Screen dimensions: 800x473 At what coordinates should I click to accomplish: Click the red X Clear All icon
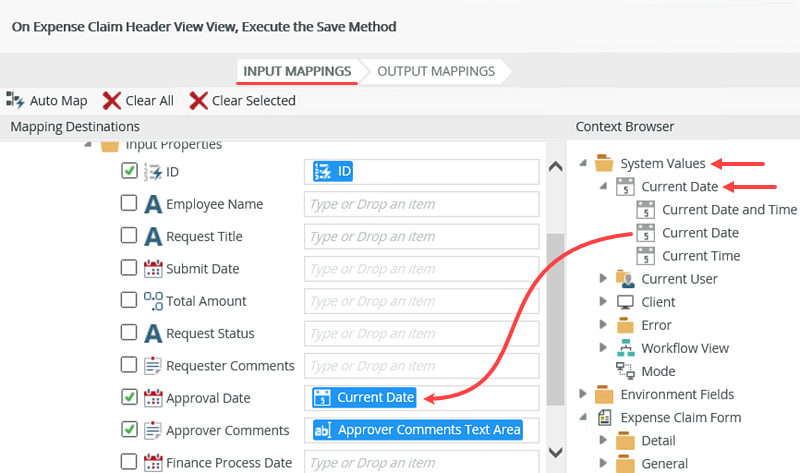tap(112, 100)
